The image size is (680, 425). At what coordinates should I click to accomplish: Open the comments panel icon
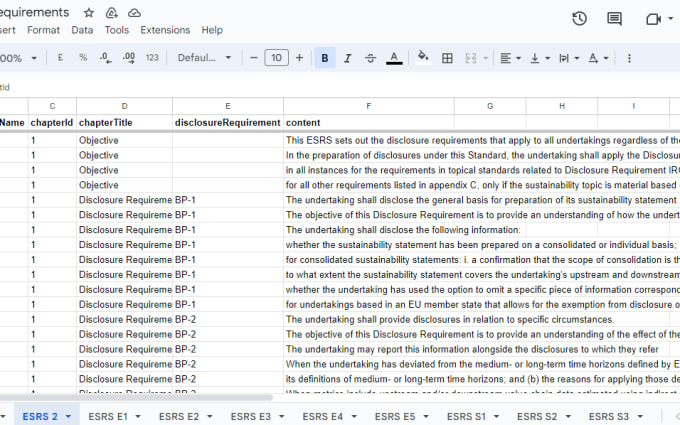click(x=615, y=19)
